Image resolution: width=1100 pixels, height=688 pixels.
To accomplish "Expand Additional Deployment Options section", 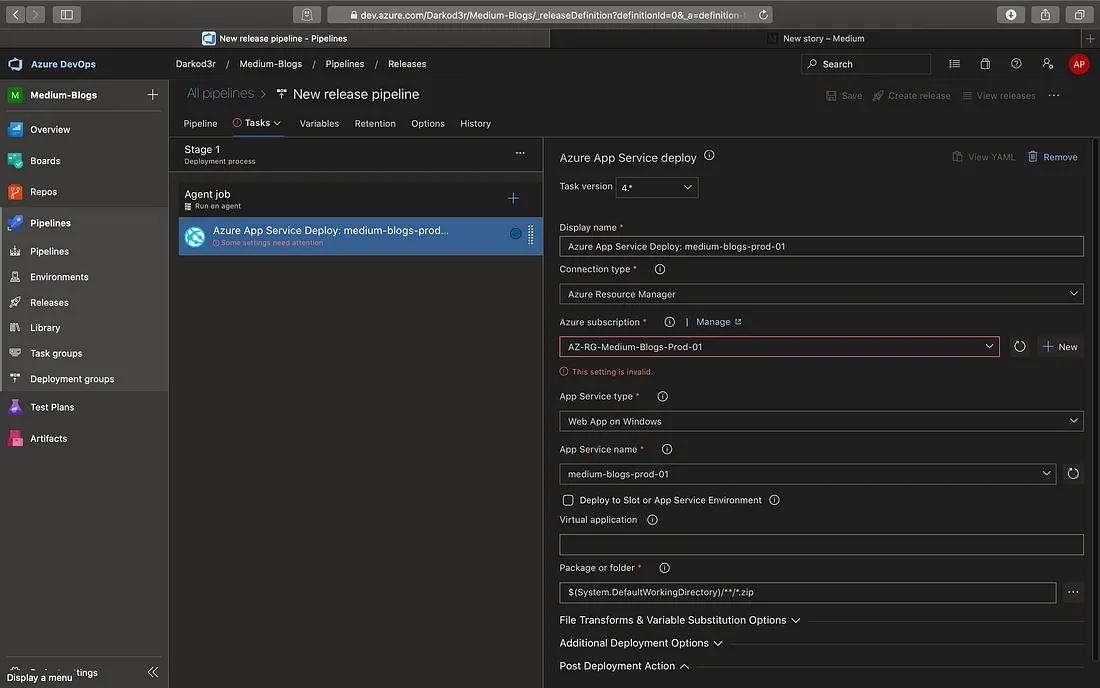I will click(640, 643).
